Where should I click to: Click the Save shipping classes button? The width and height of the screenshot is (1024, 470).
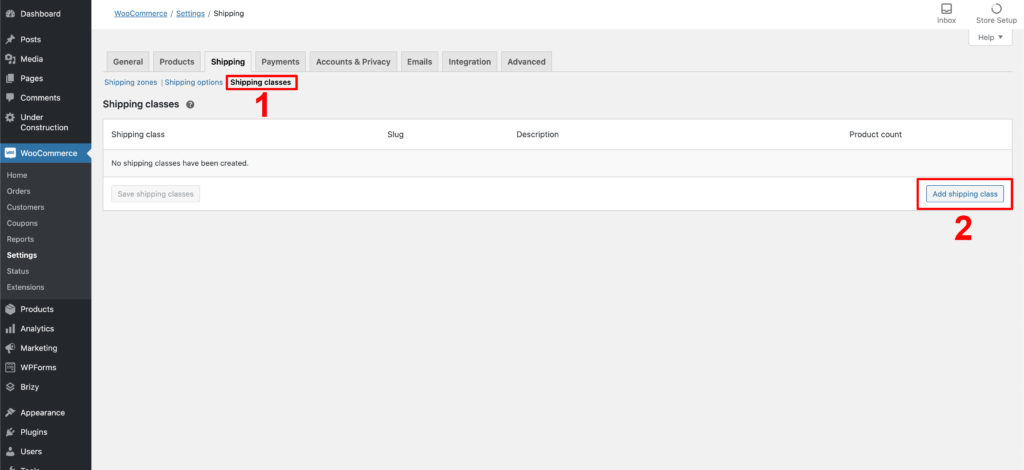155,194
